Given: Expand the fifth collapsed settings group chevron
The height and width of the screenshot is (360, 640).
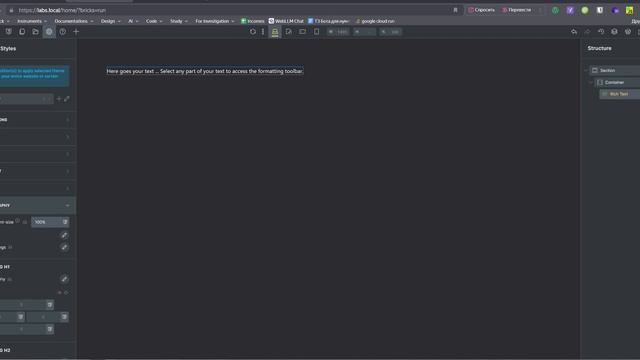Looking at the screenshot, I should (68, 189).
